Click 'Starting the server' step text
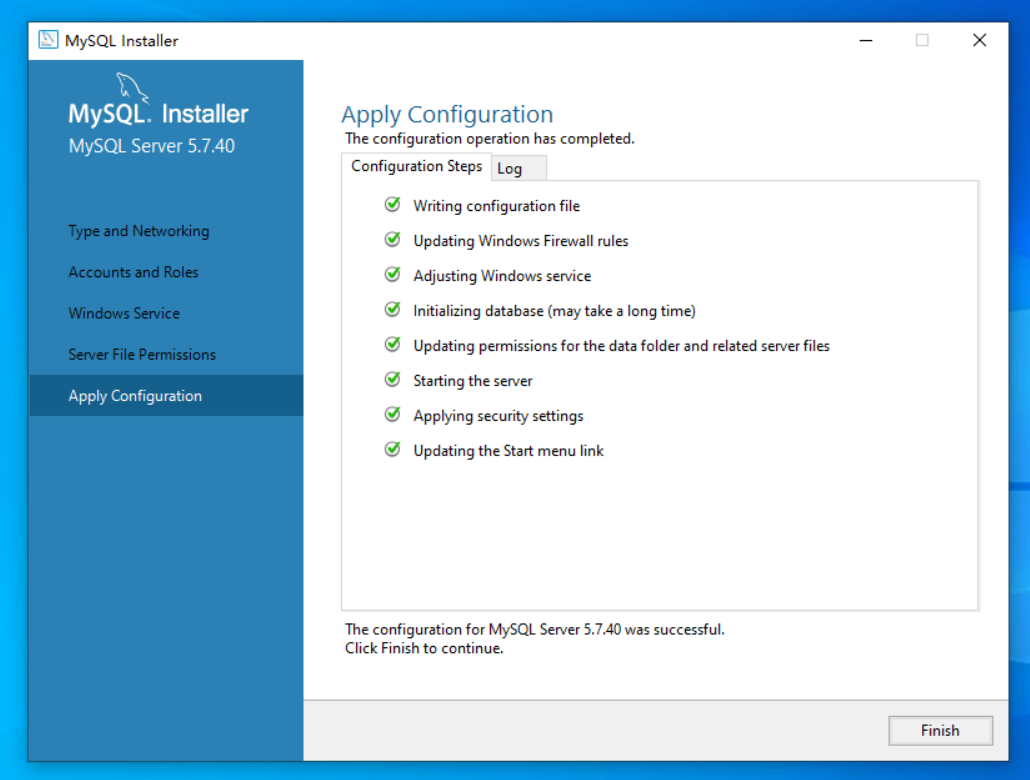 [x=473, y=381]
